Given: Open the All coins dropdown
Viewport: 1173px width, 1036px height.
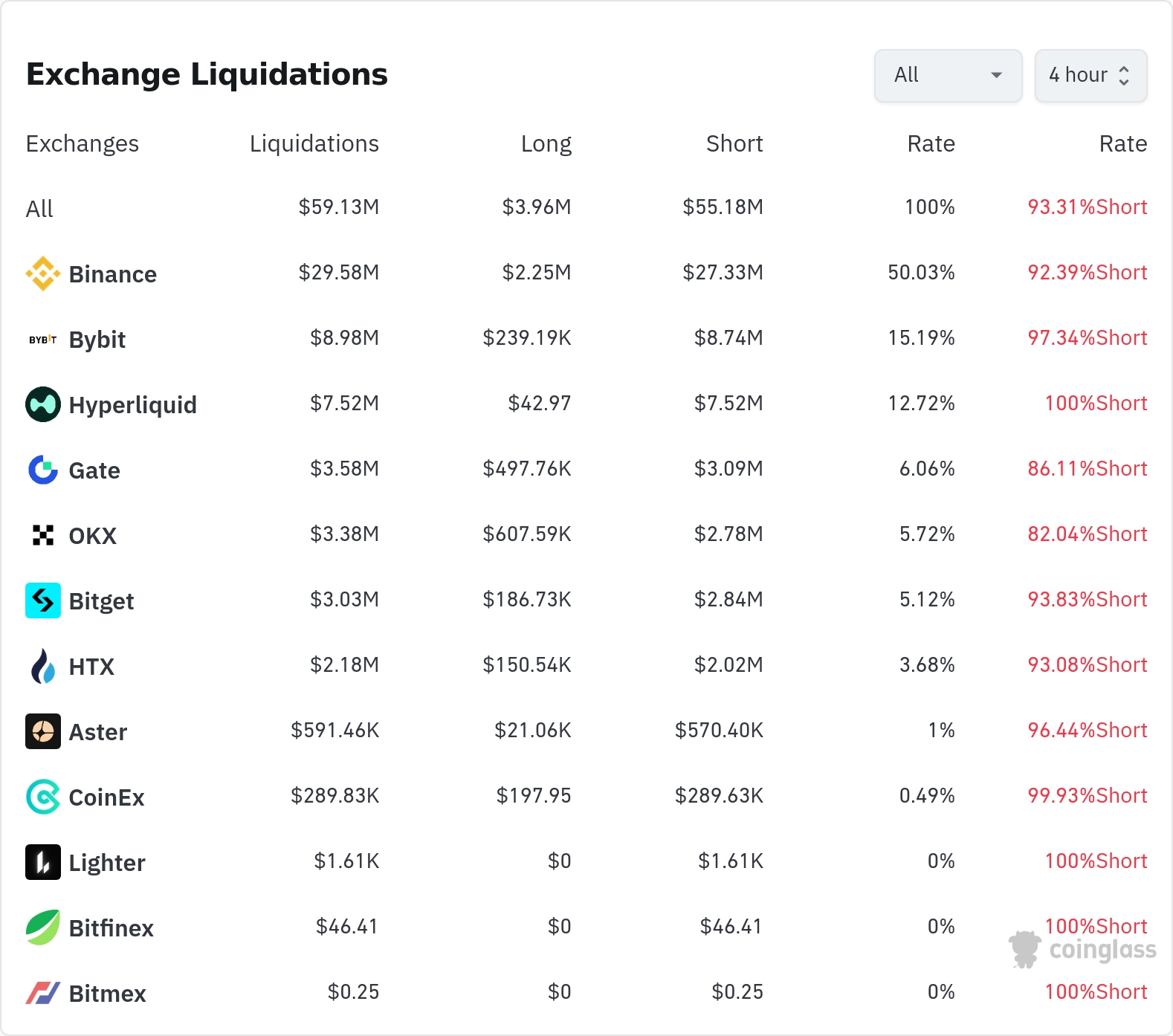Looking at the screenshot, I should point(948,75).
